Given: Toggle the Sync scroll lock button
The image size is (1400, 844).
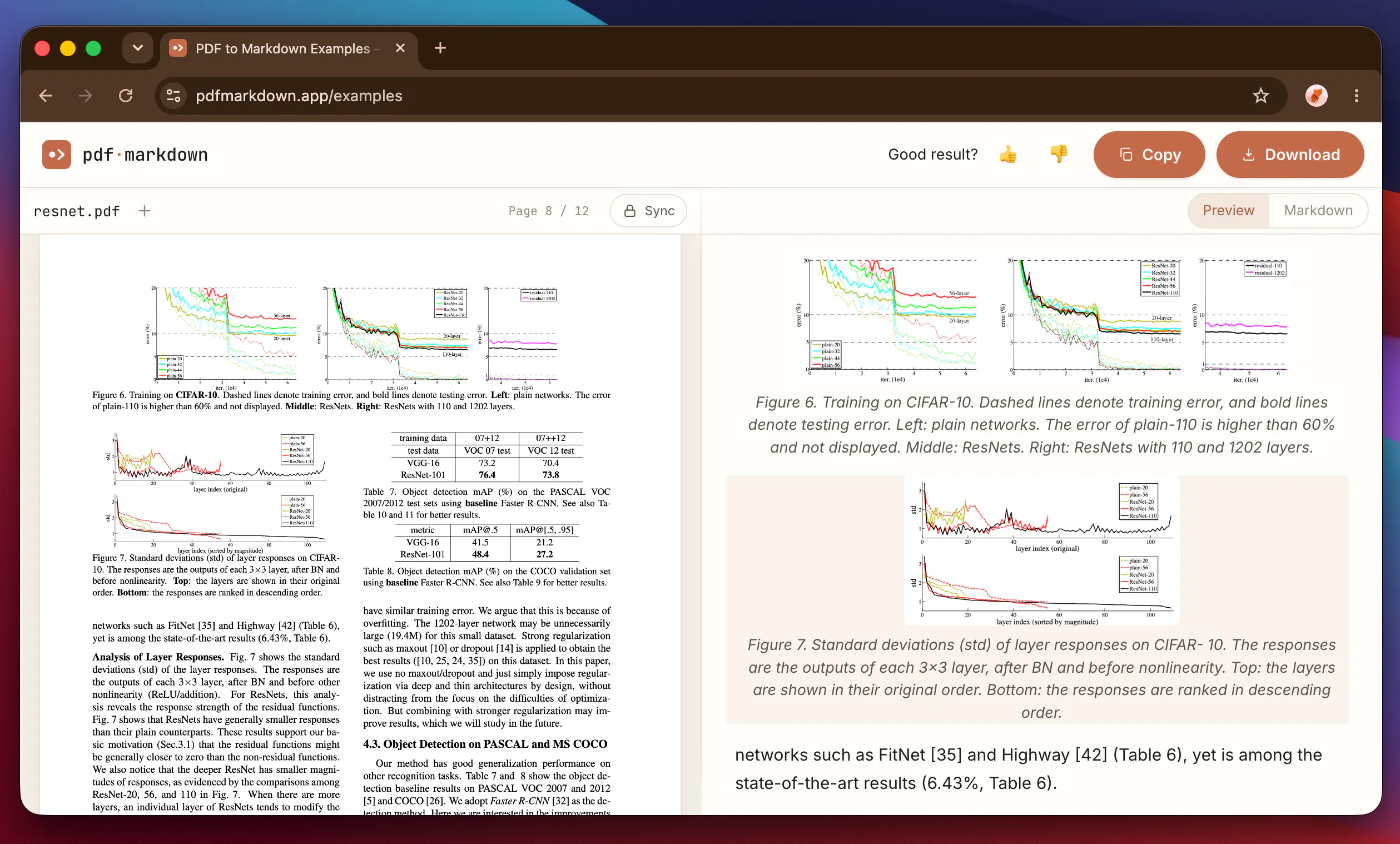Looking at the screenshot, I should click(648, 211).
